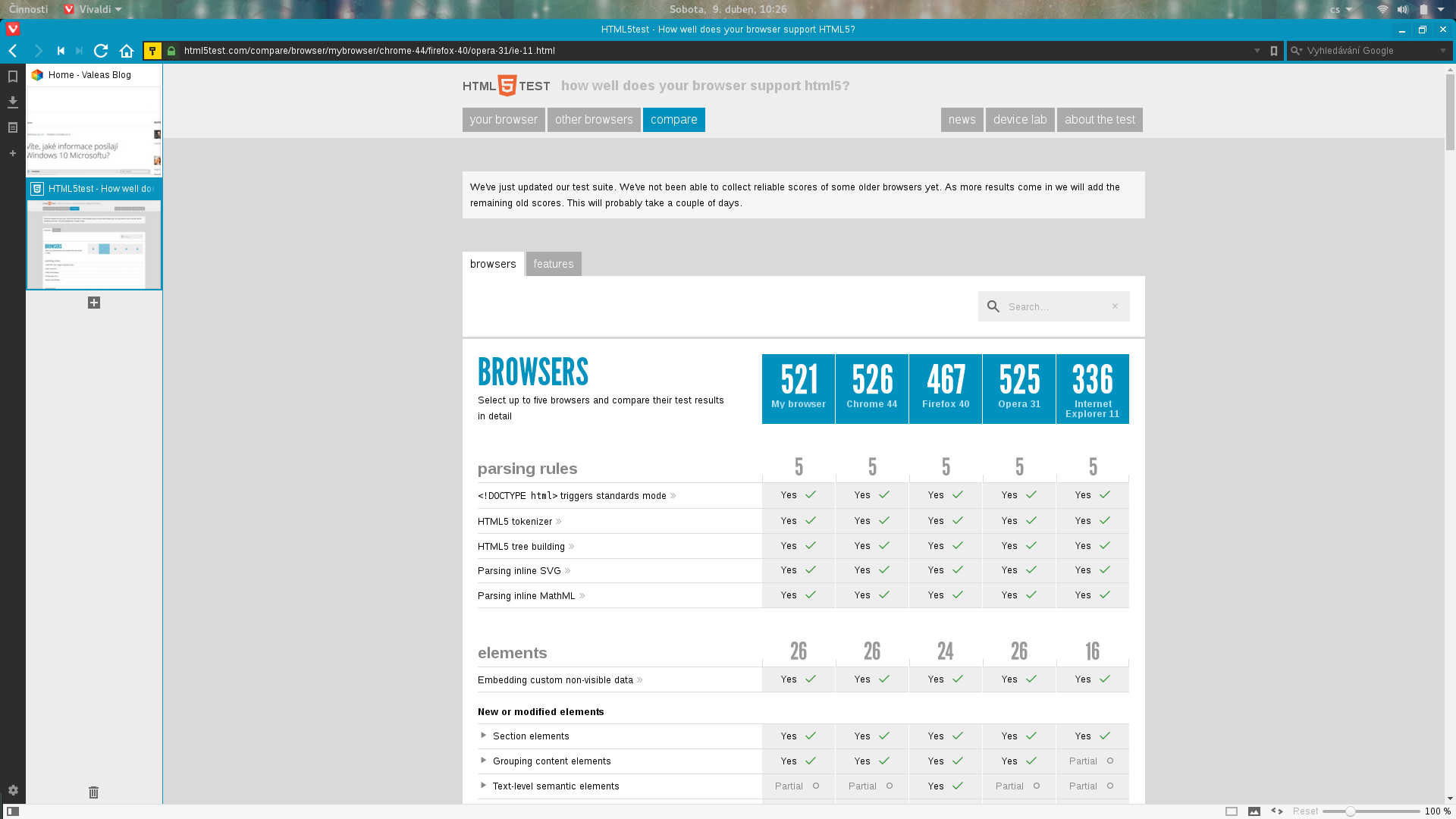Click the HTML5 Test logo
Viewport: 1456px width, 819px height.
click(x=507, y=86)
